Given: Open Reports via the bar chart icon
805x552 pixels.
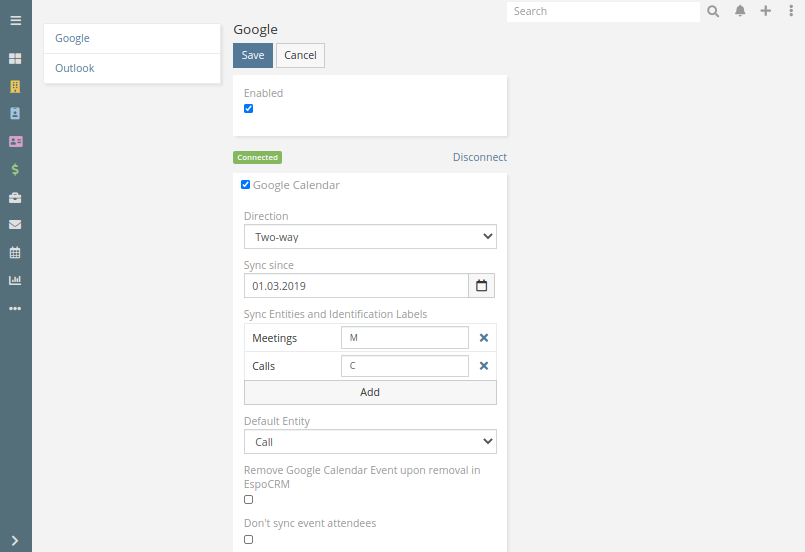Looking at the screenshot, I should point(15,280).
